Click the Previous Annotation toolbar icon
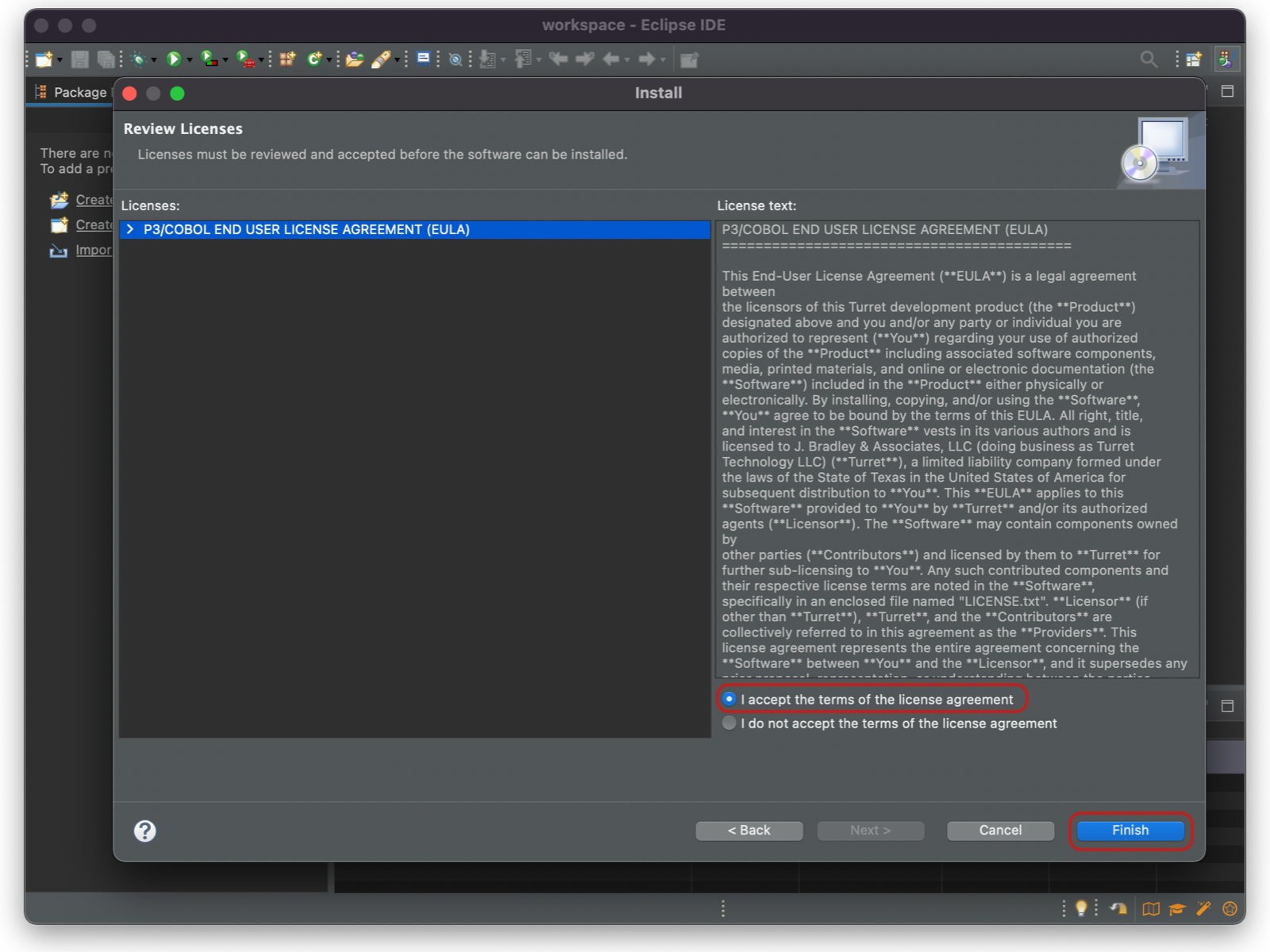Viewport: 1270px width, 952px height. (x=523, y=59)
